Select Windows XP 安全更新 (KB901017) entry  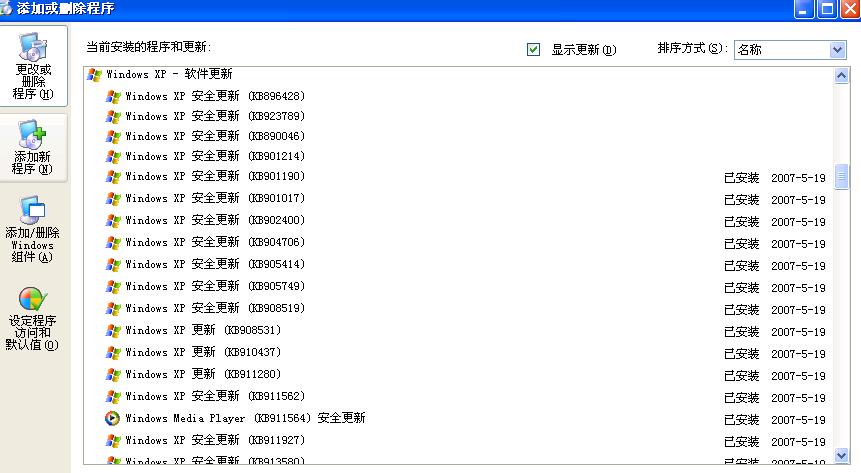tap(215, 198)
